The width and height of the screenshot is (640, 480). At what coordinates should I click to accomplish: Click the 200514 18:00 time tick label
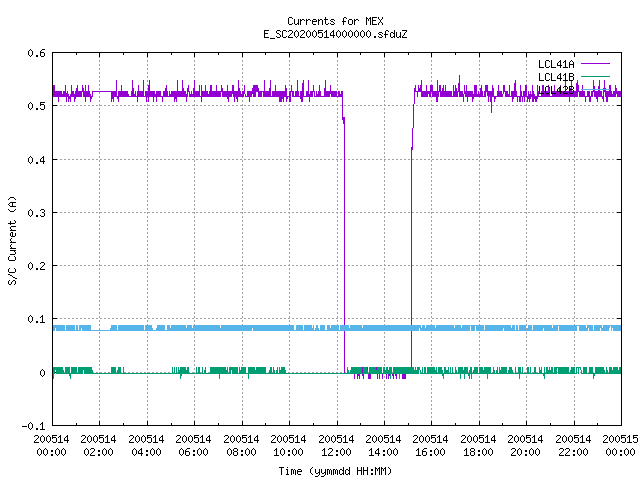(478, 445)
